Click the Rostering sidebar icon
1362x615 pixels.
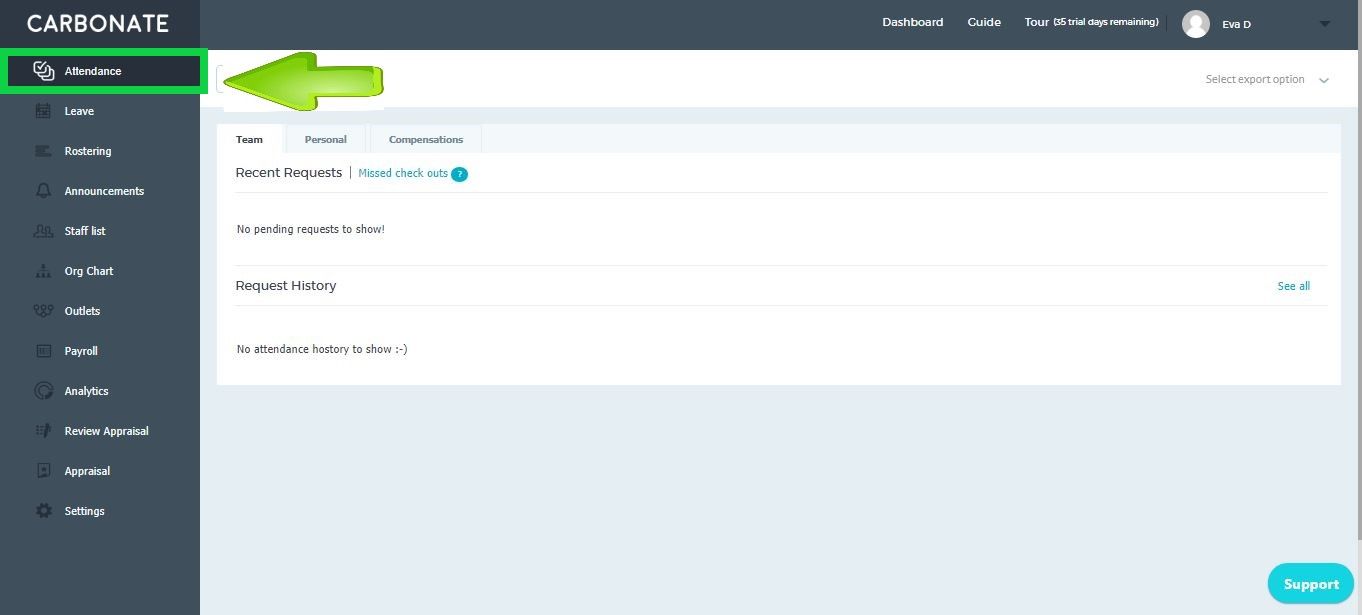[43, 151]
